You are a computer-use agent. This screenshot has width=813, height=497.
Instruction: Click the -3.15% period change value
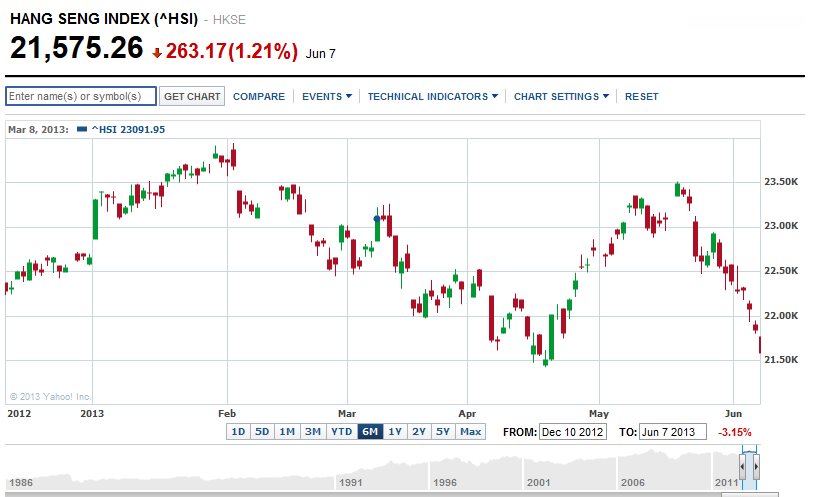(734, 432)
